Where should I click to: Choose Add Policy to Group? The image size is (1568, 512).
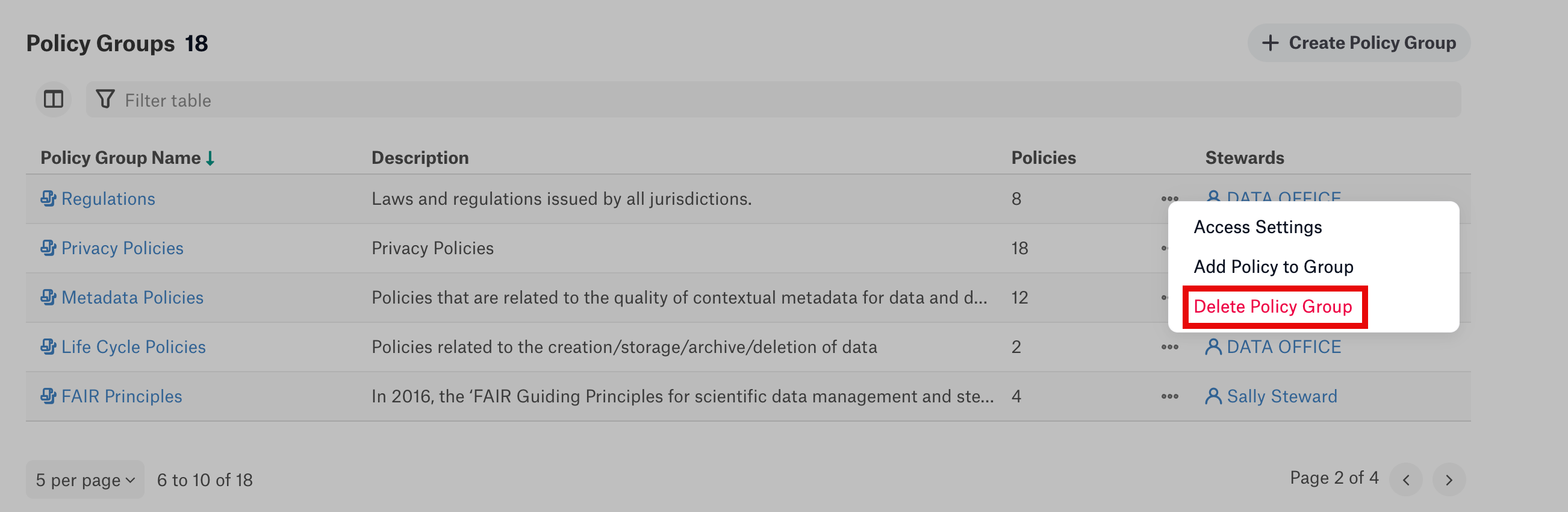point(1274,267)
